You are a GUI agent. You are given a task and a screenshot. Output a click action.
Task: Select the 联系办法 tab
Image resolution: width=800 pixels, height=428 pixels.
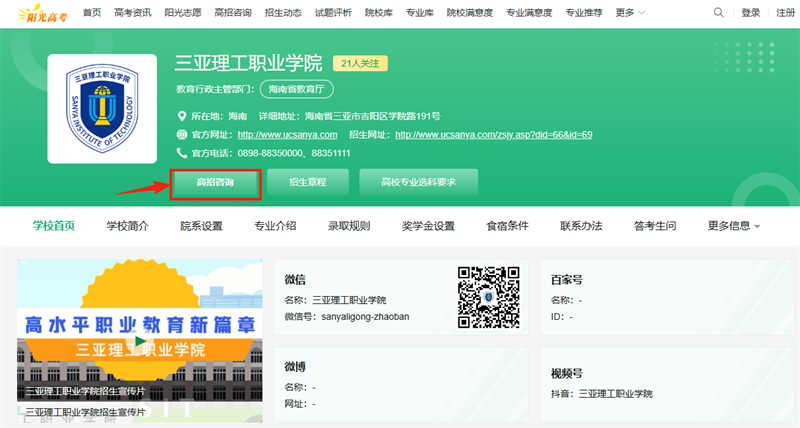click(581, 226)
